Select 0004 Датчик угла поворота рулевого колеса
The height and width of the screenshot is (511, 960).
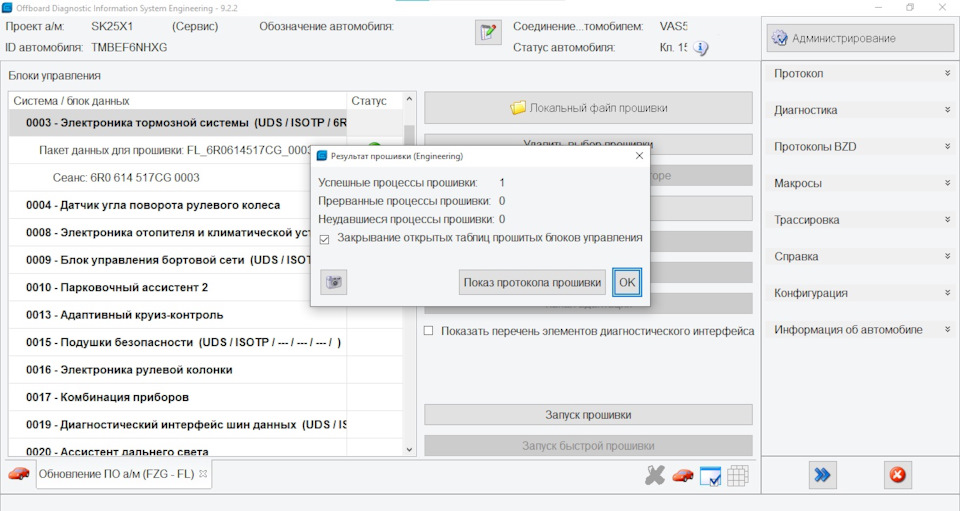click(x=160, y=205)
